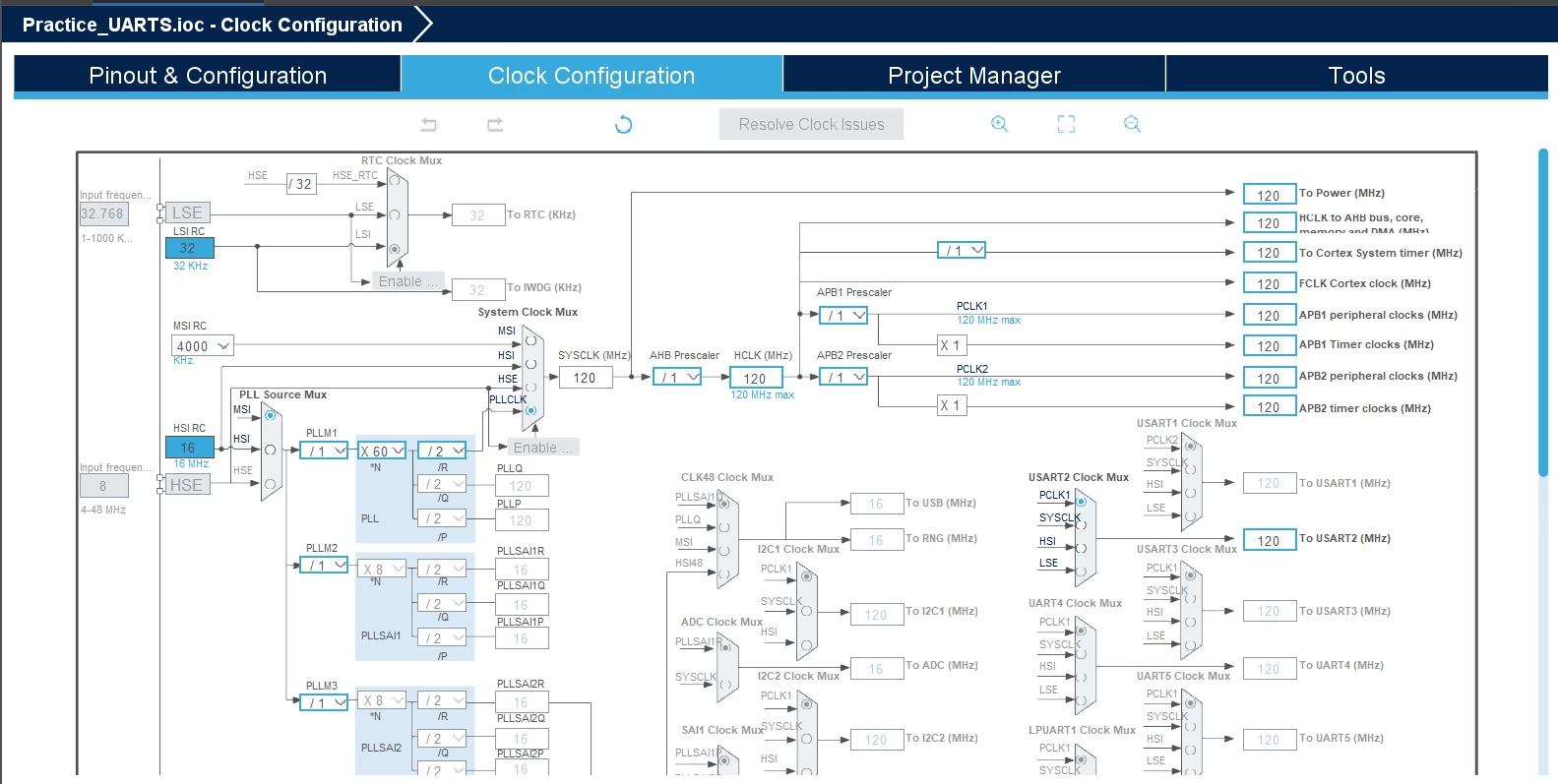The height and width of the screenshot is (784, 1558).
Task: Open the PLL X 60 multiplier dropdown
Action: pos(382,451)
